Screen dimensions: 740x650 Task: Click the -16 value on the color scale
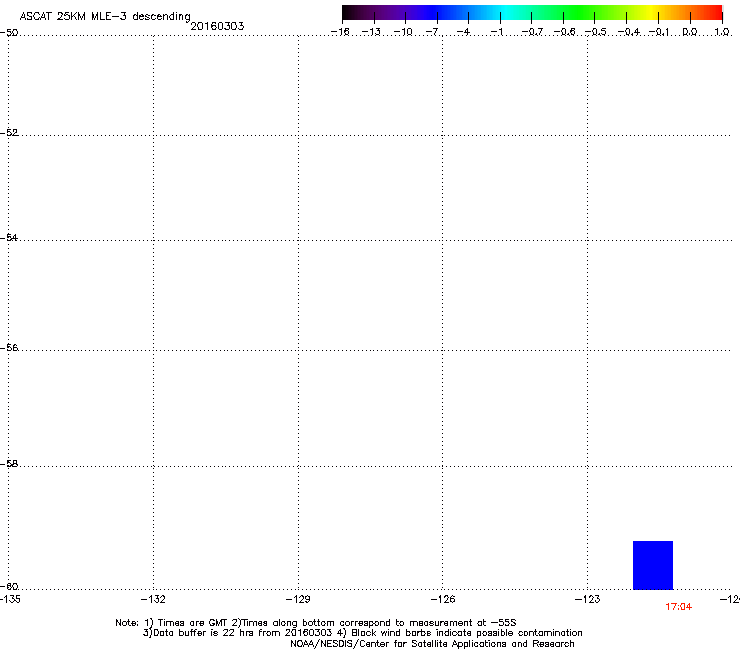[x=340, y=32]
